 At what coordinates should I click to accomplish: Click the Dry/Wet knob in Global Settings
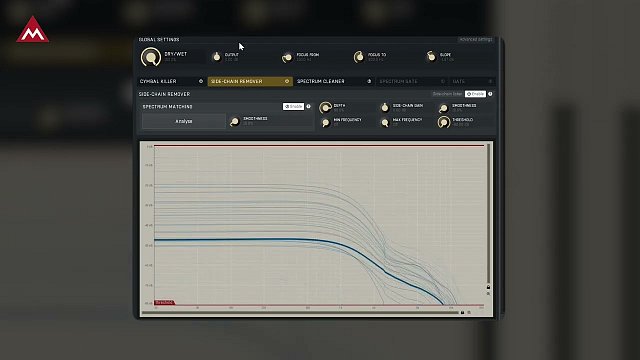coord(151,57)
